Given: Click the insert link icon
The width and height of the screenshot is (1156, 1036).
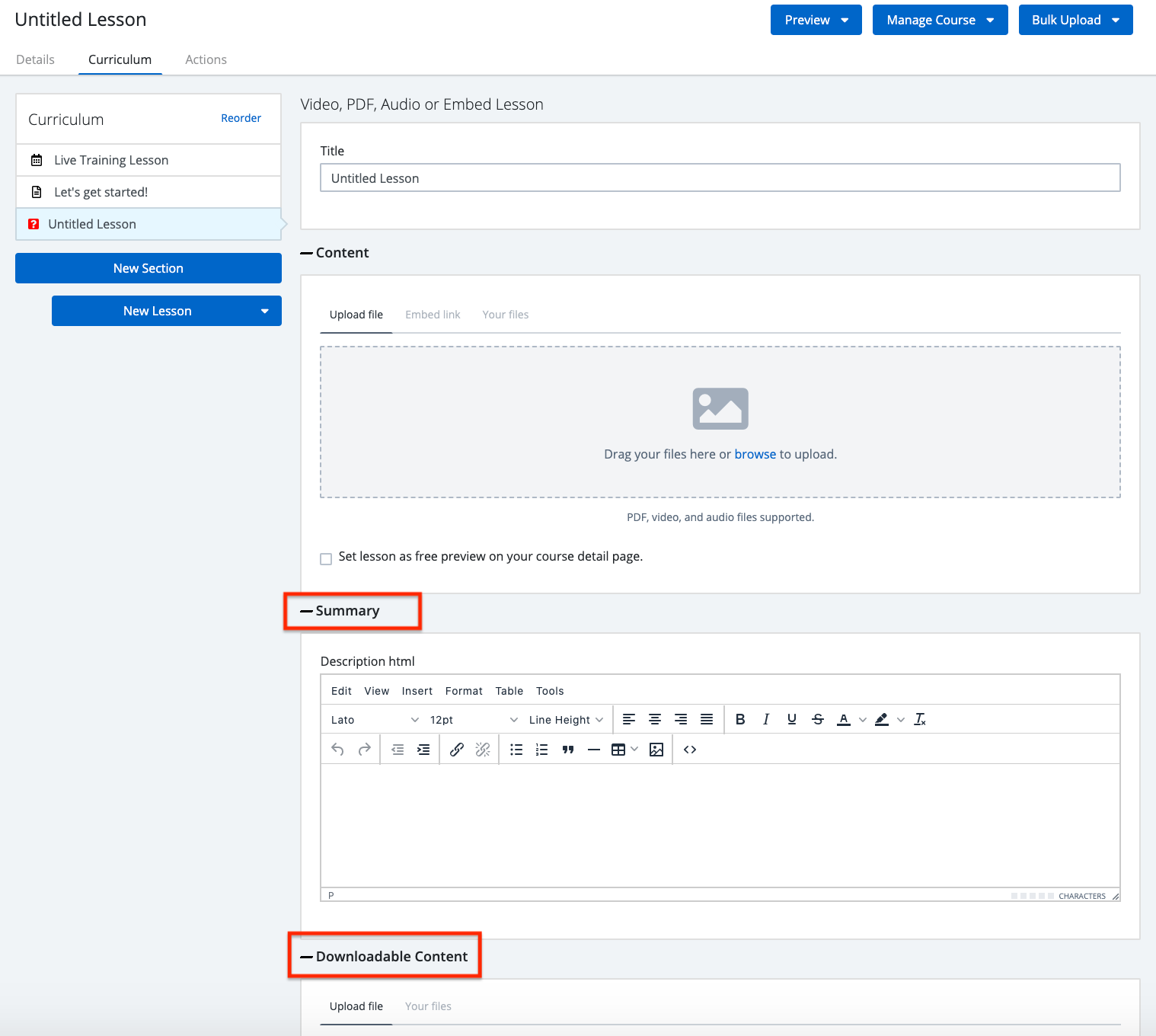Looking at the screenshot, I should pyautogui.click(x=457, y=750).
